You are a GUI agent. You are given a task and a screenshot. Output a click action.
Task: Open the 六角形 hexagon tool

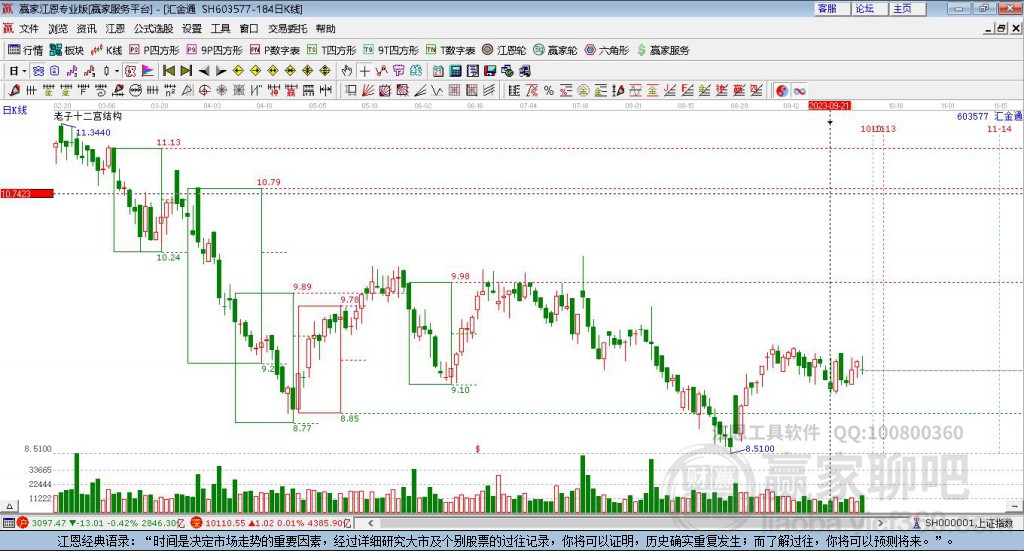click(607, 50)
